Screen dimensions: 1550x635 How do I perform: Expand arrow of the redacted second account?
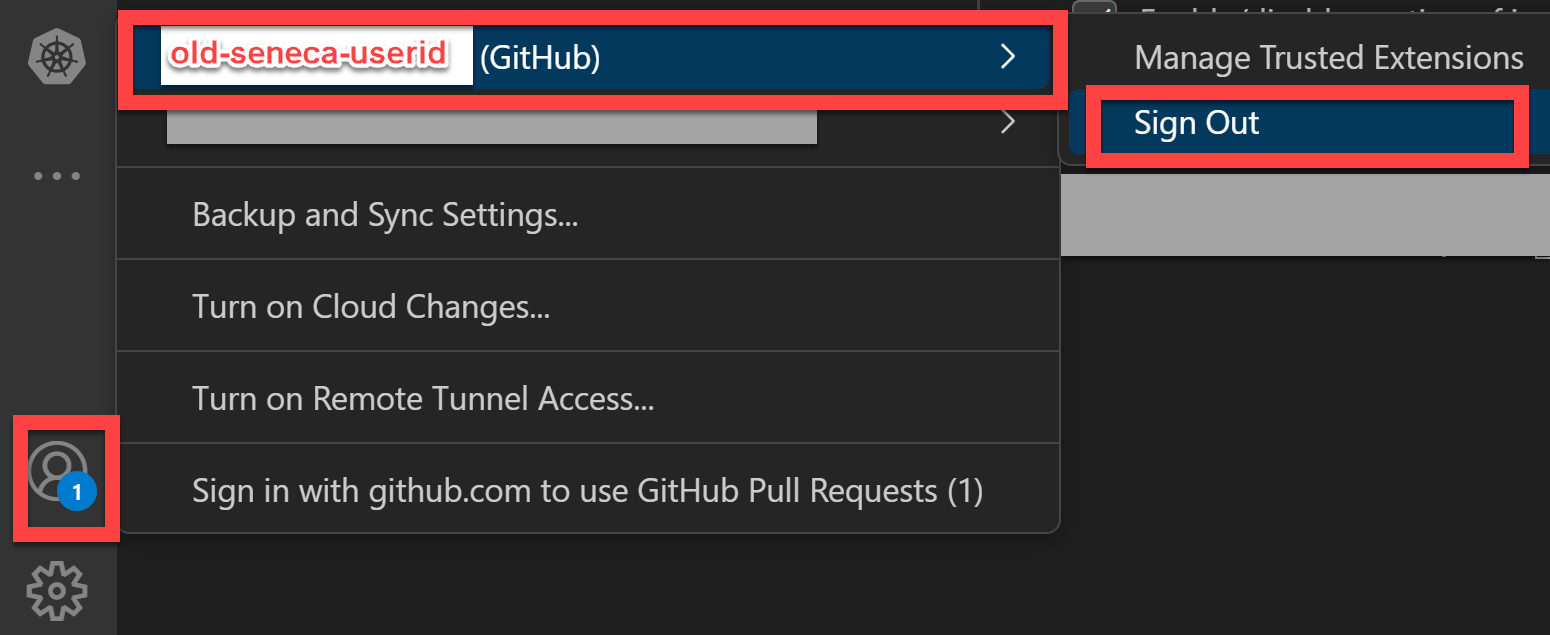1008,122
